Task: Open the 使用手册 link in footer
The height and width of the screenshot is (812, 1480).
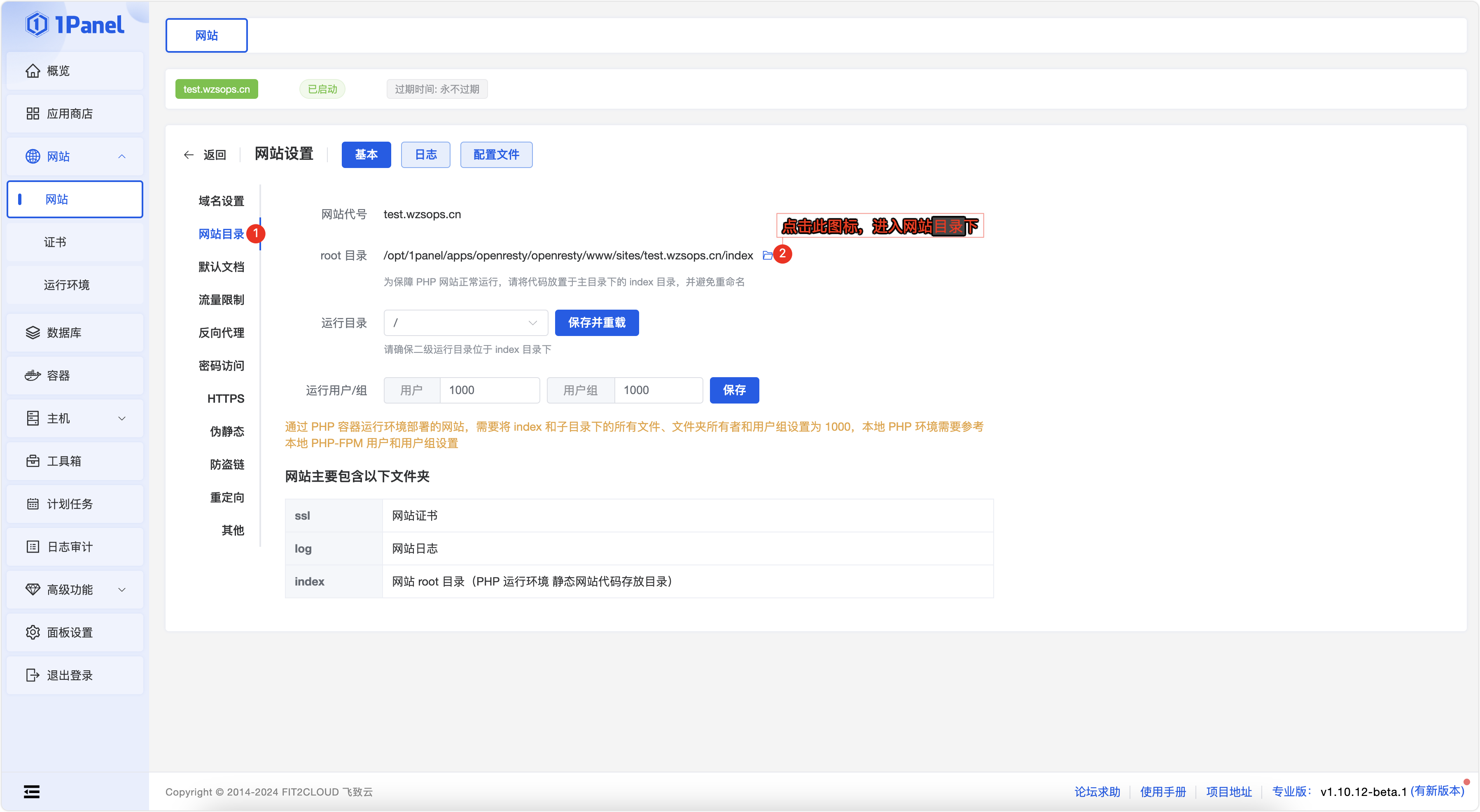Action: pyautogui.click(x=1163, y=792)
